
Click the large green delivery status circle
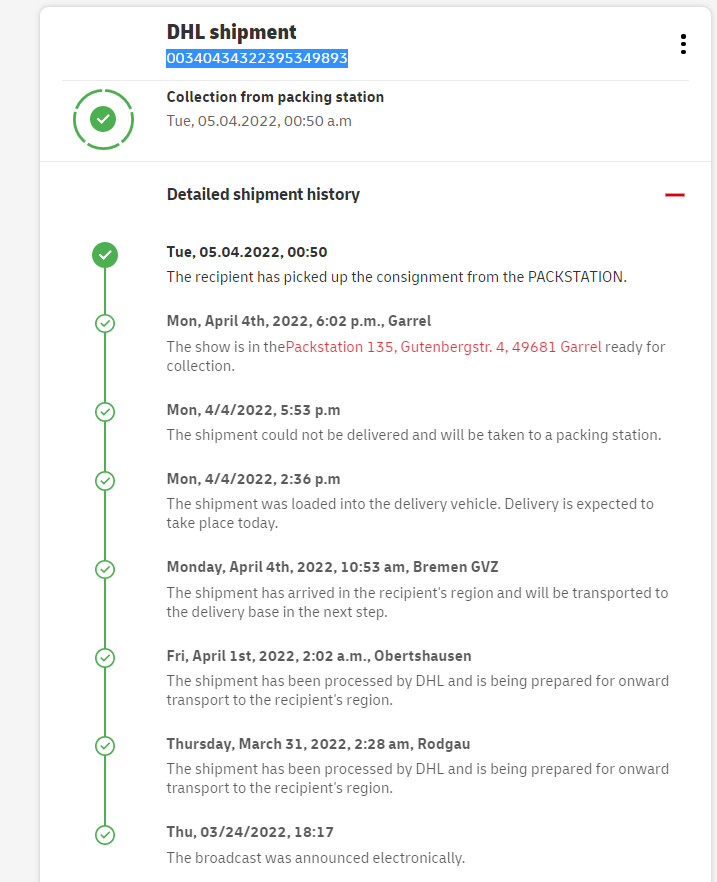coord(103,120)
